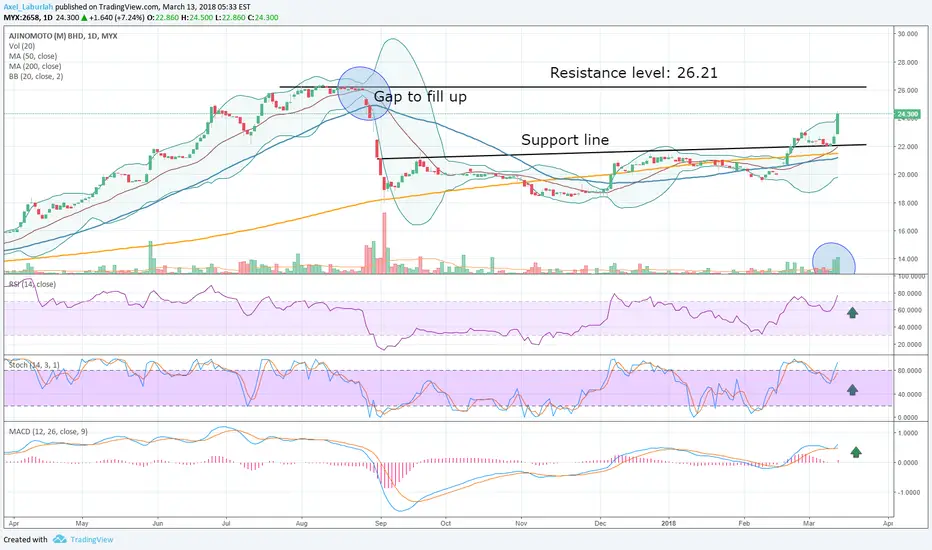Click the Gap to fill up annotation
932x550 pixels.
[x=420, y=96]
